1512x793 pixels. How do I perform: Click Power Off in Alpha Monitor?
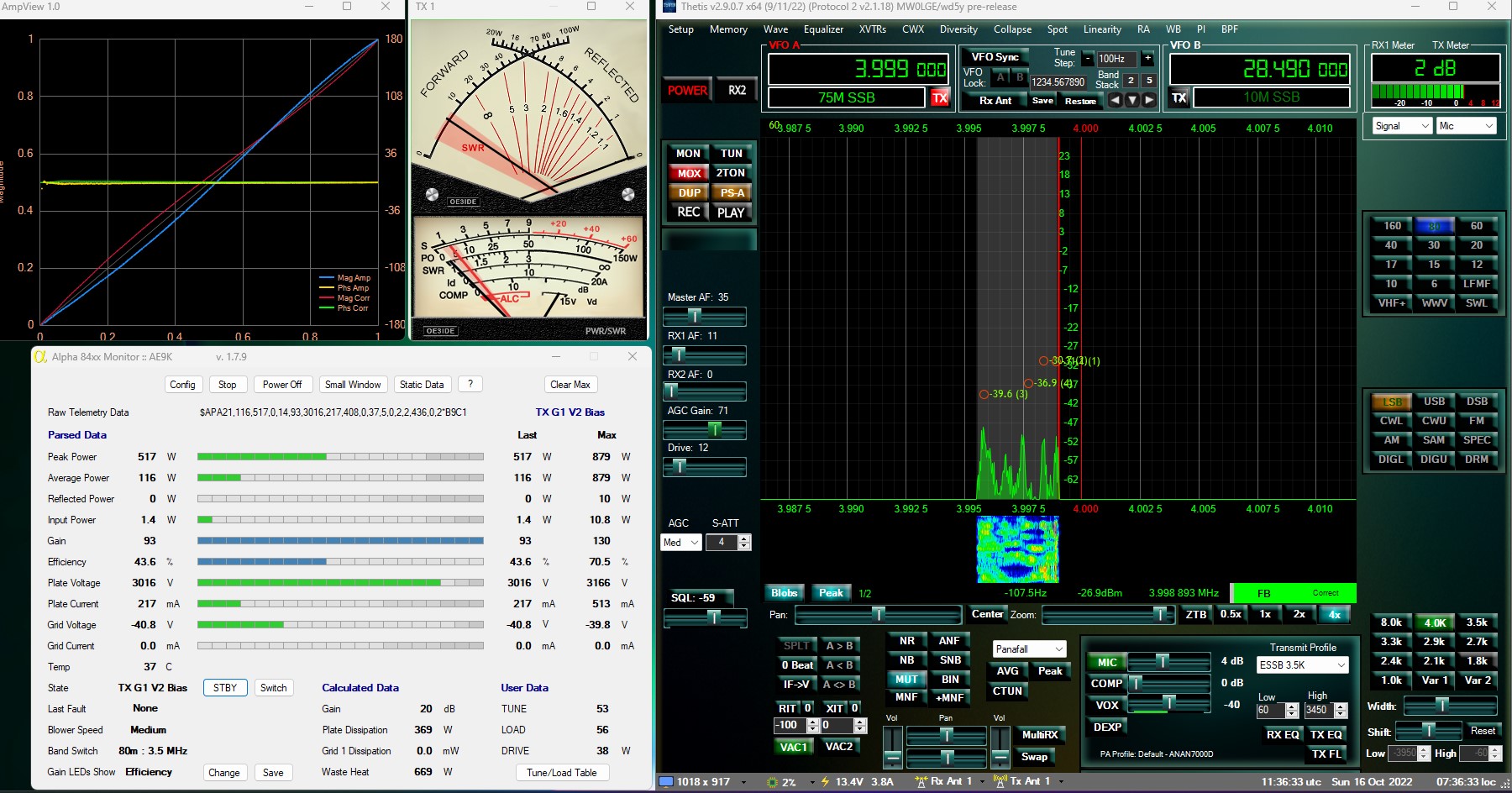click(282, 385)
